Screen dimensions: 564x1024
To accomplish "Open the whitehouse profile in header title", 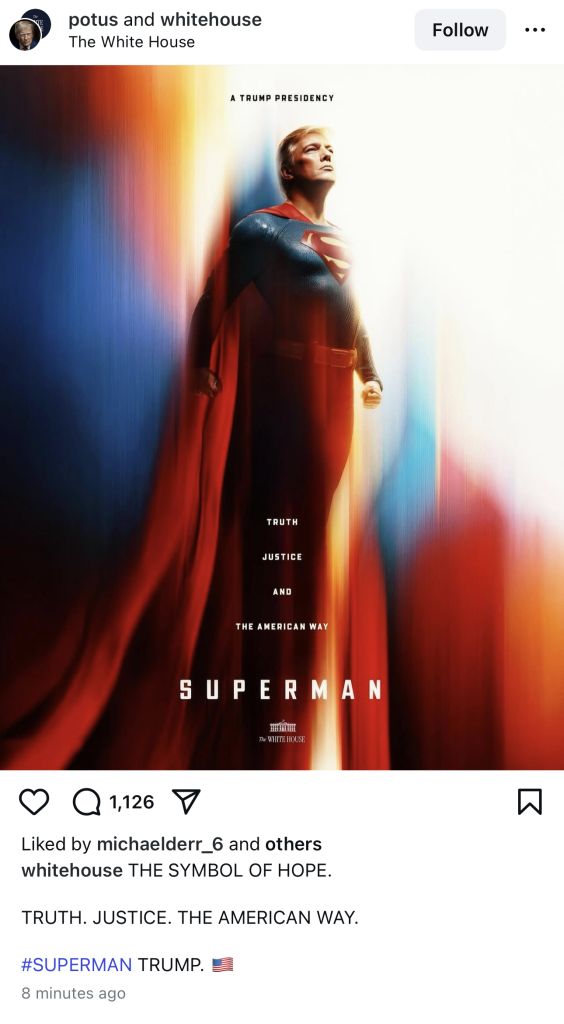I will pyautogui.click(x=212, y=20).
